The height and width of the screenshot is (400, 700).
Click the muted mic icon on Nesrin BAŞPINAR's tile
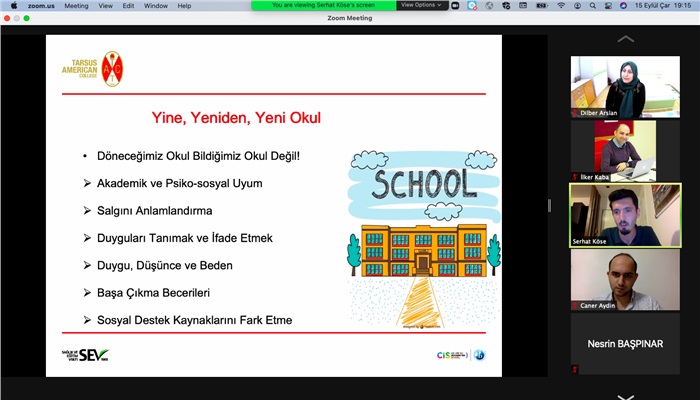click(x=575, y=369)
